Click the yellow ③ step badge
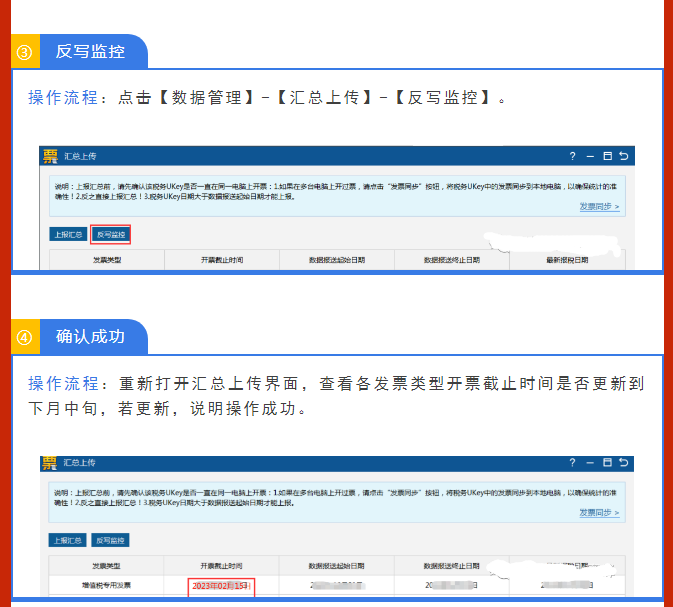The image size is (673, 607). coord(25,52)
